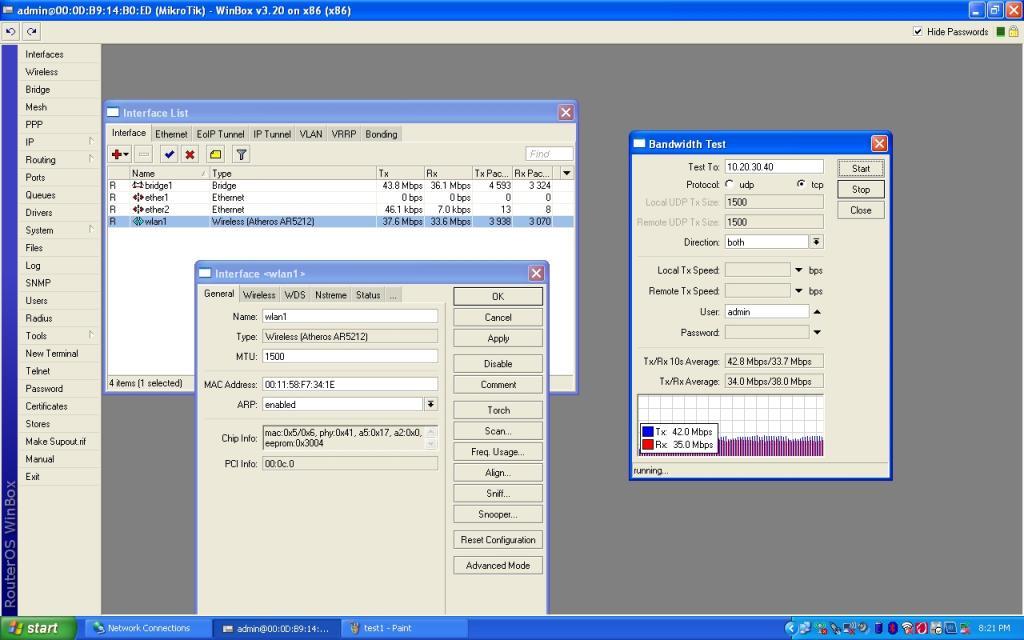The height and width of the screenshot is (640, 1024).
Task: Select the tcp protocol radio button
Action: 801,184
